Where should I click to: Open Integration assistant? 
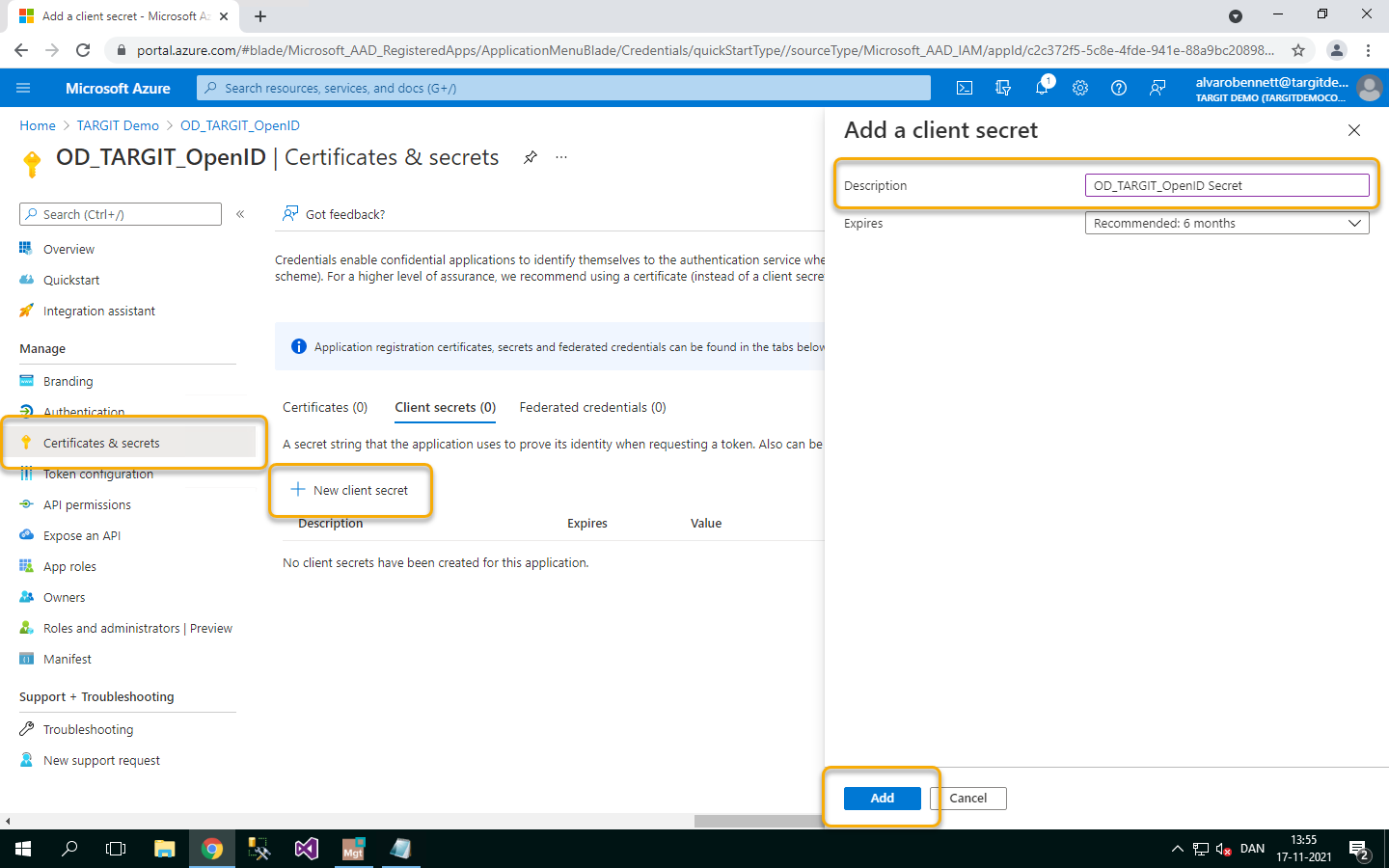98,311
